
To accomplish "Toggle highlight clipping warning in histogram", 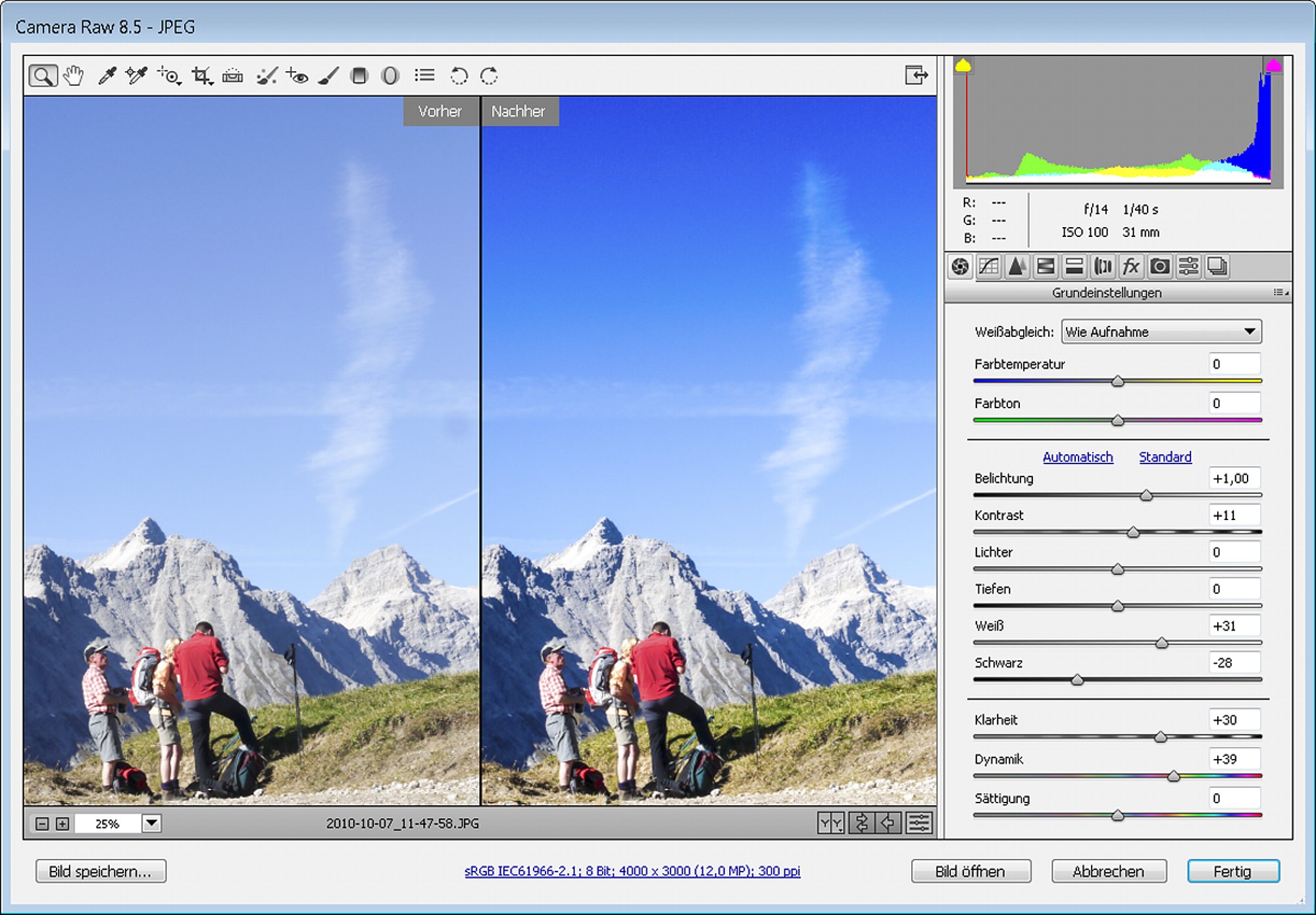I will point(1274,65).
